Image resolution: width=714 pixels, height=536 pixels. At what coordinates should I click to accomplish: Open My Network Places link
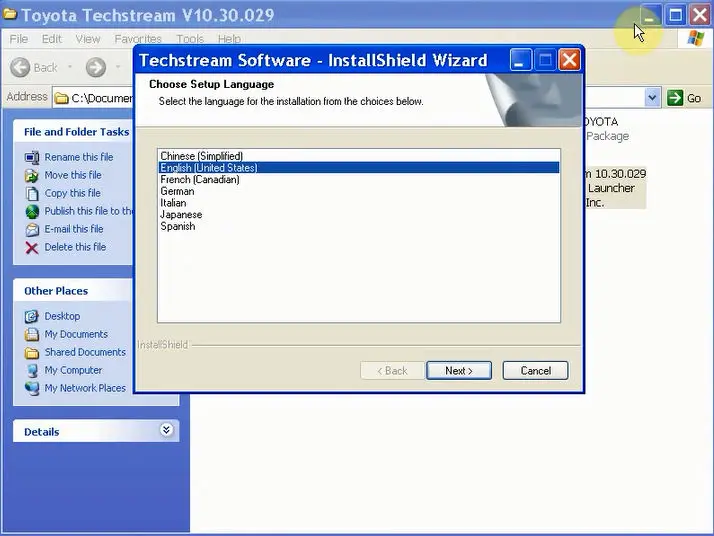(x=85, y=388)
